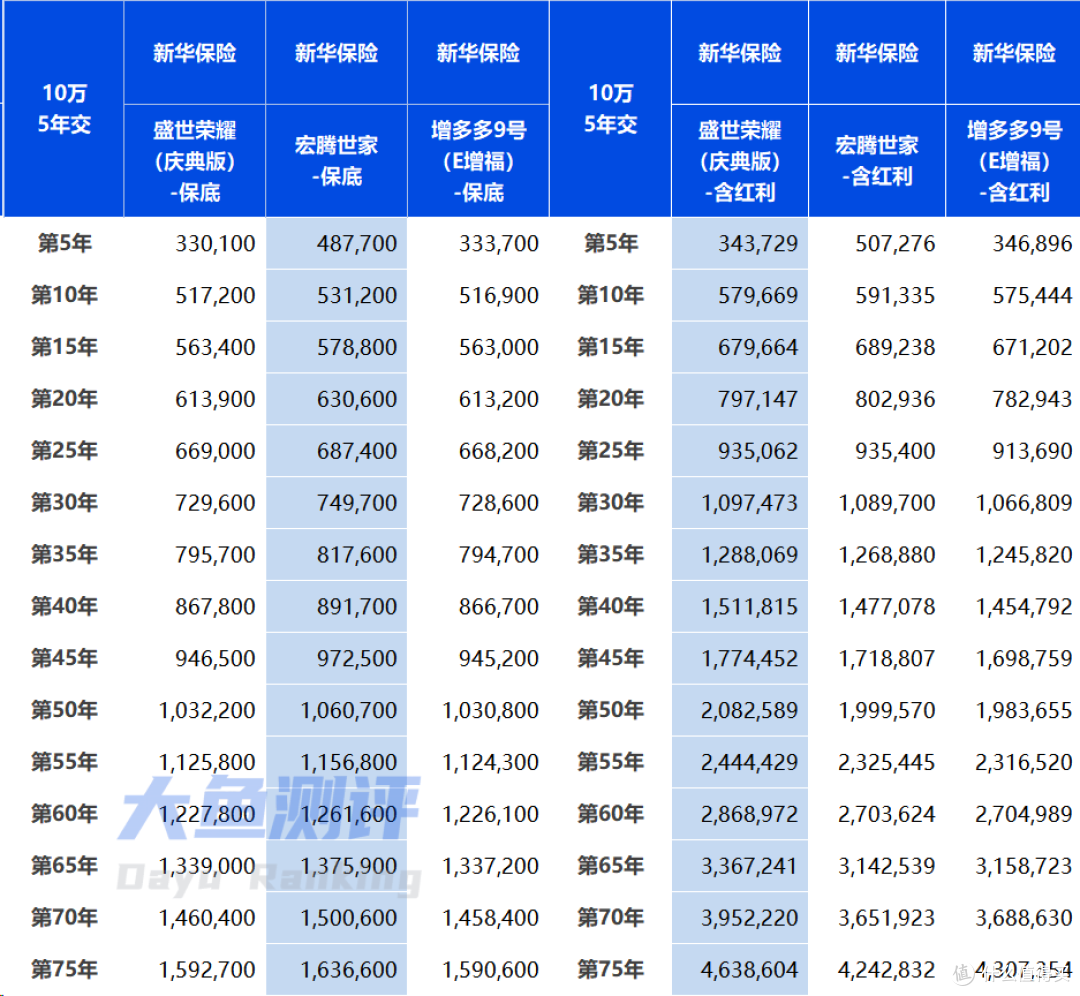This screenshot has height=996, width=1080.
Task: Click the value 3,952,220
Action: click(x=749, y=918)
